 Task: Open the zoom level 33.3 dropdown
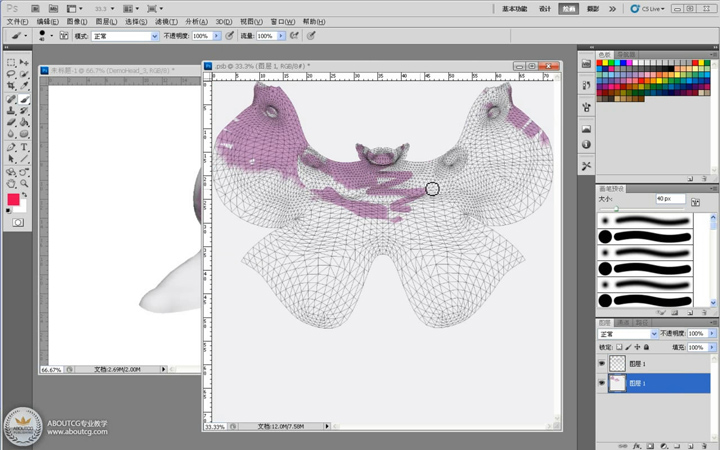coord(112,9)
